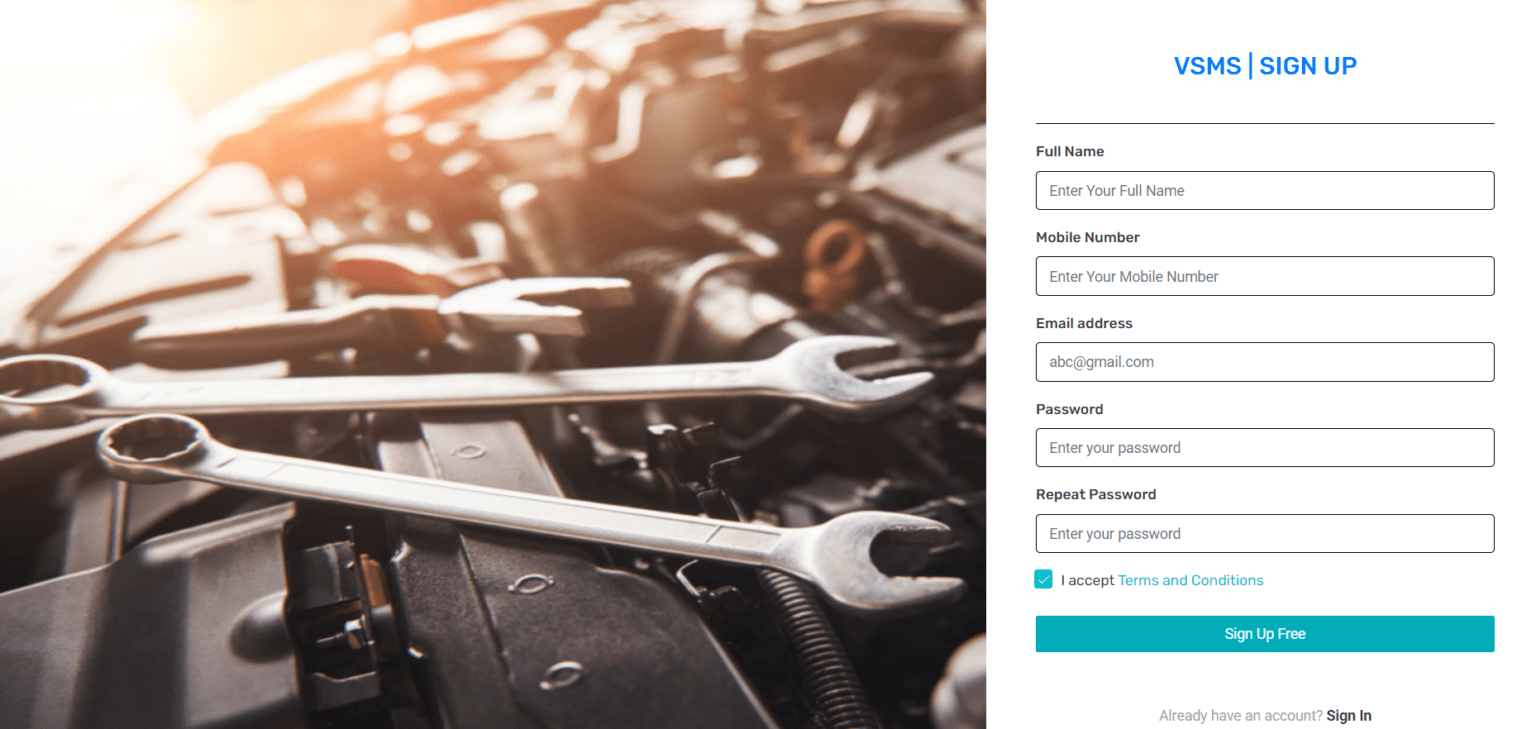Open the Terms and Conditions link
The width and height of the screenshot is (1536, 729).
(x=1190, y=580)
